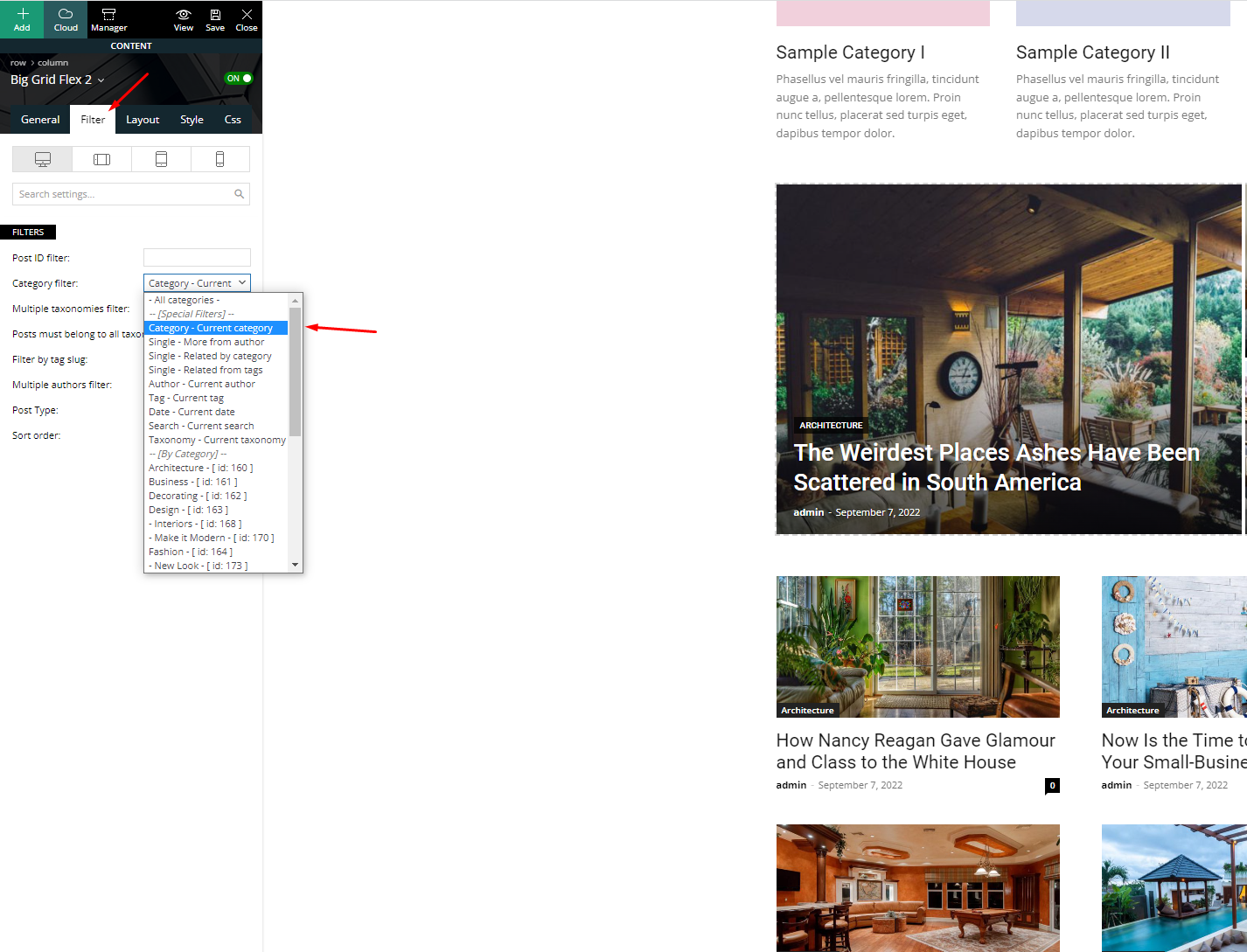Switch to the Css tab
Viewport: 1247px width, 952px height.
pos(233,120)
